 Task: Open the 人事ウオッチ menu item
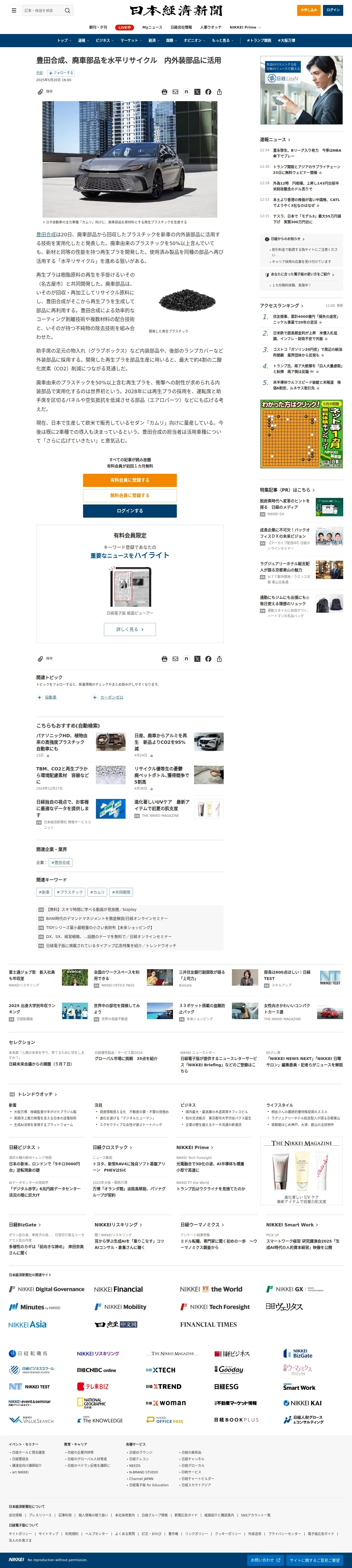tap(211, 27)
